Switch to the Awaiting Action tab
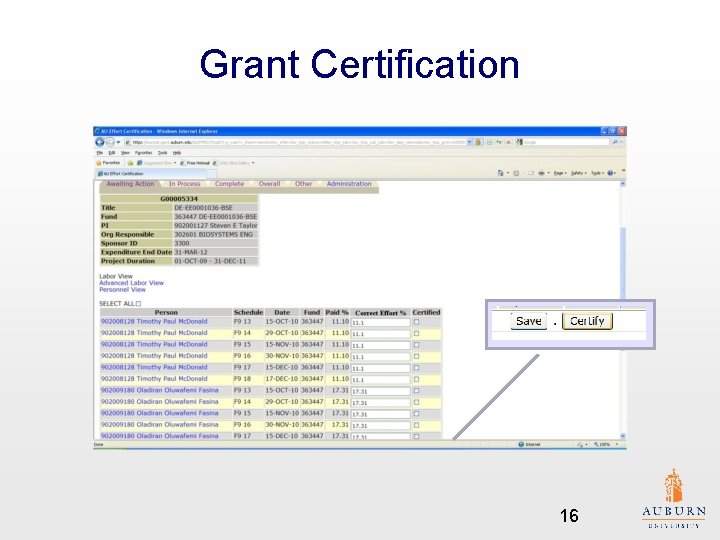 130,184
